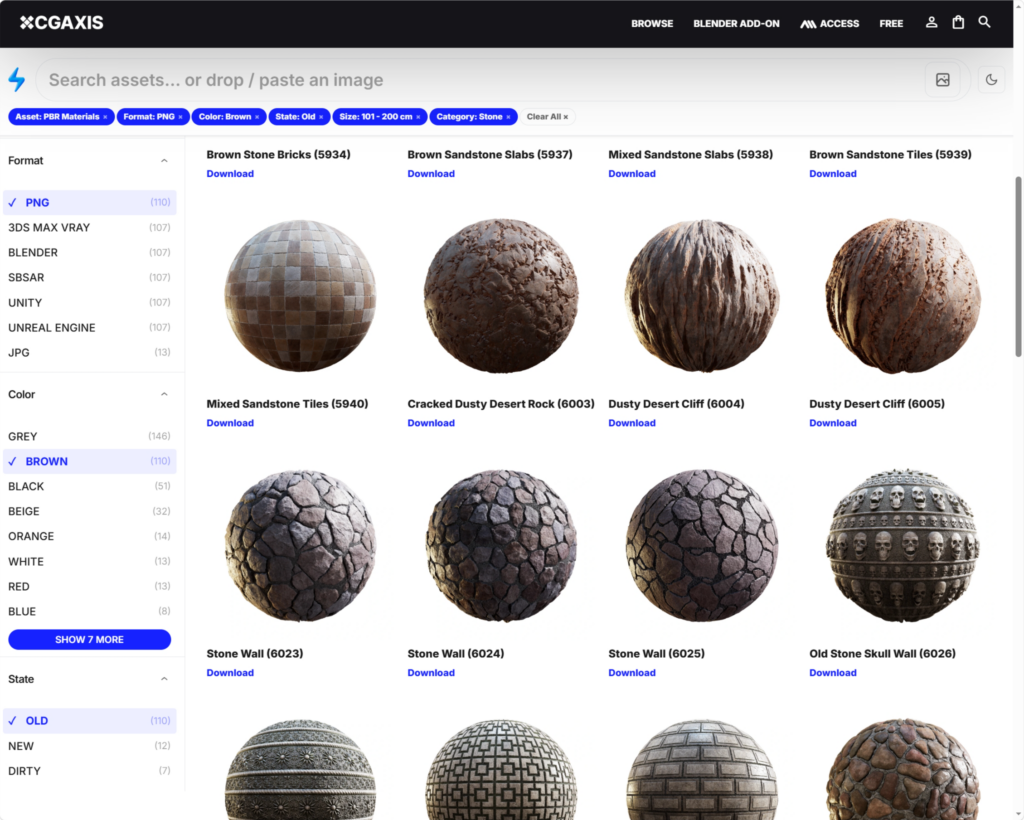Open the Browse menu item
Image resolution: width=1024 pixels, height=820 pixels.
point(652,24)
